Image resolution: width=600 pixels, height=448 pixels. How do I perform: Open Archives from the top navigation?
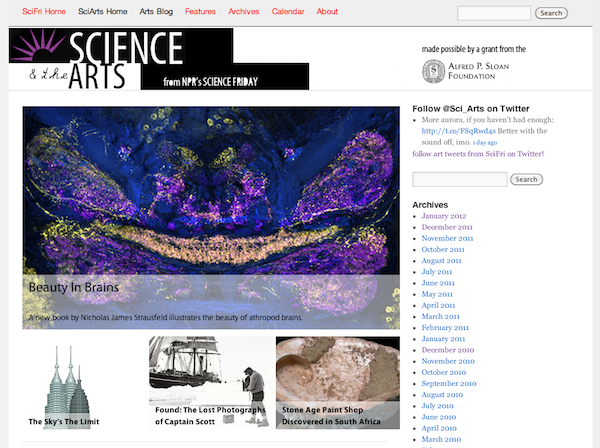[244, 11]
